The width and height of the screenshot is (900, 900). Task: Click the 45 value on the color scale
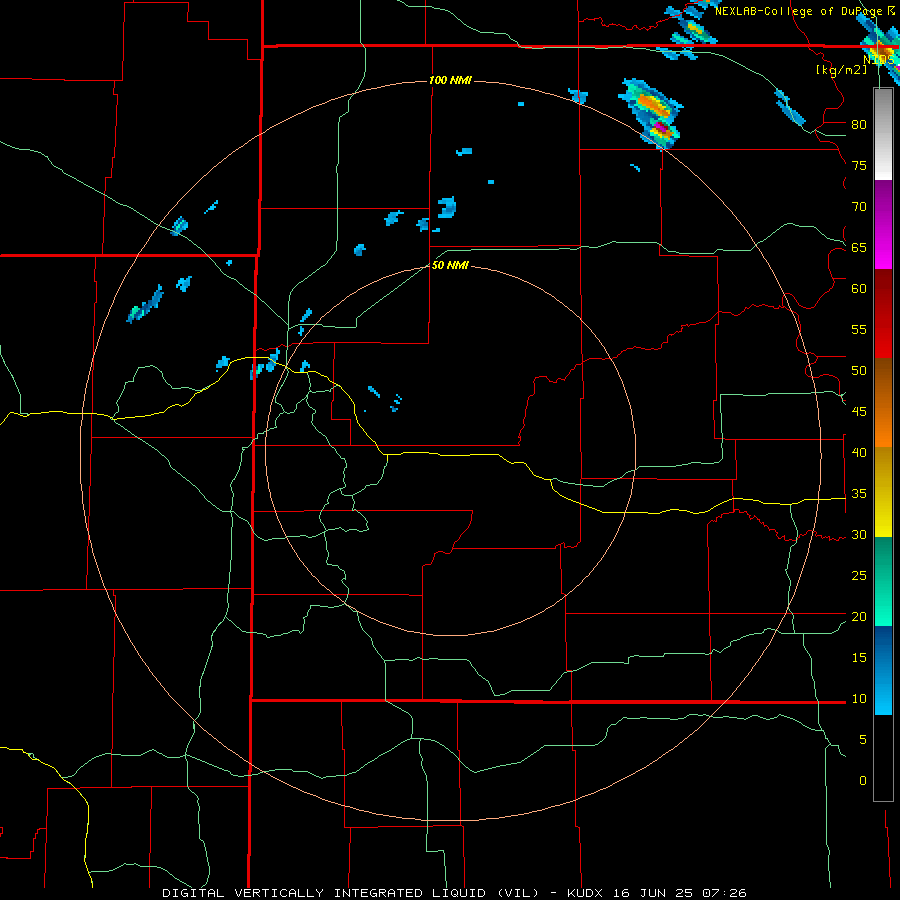click(x=859, y=412)
